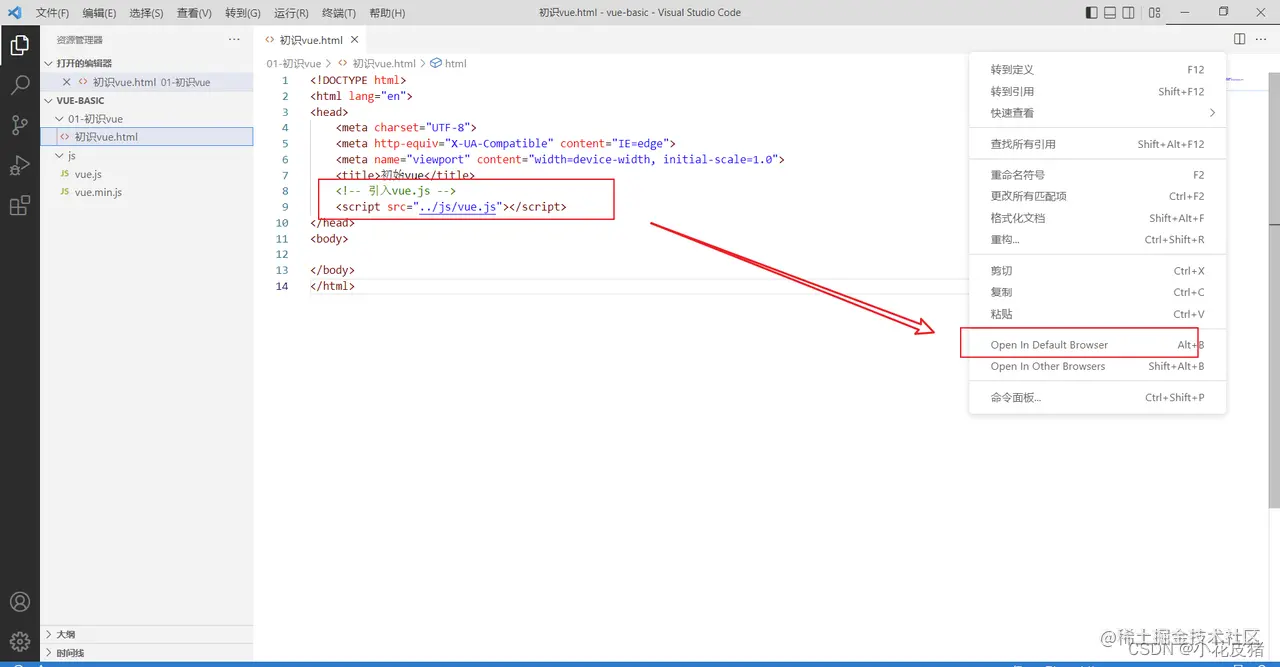Toggle panel layout icon in title bar
1280x667 pixels.
(x=1110, y=13)
